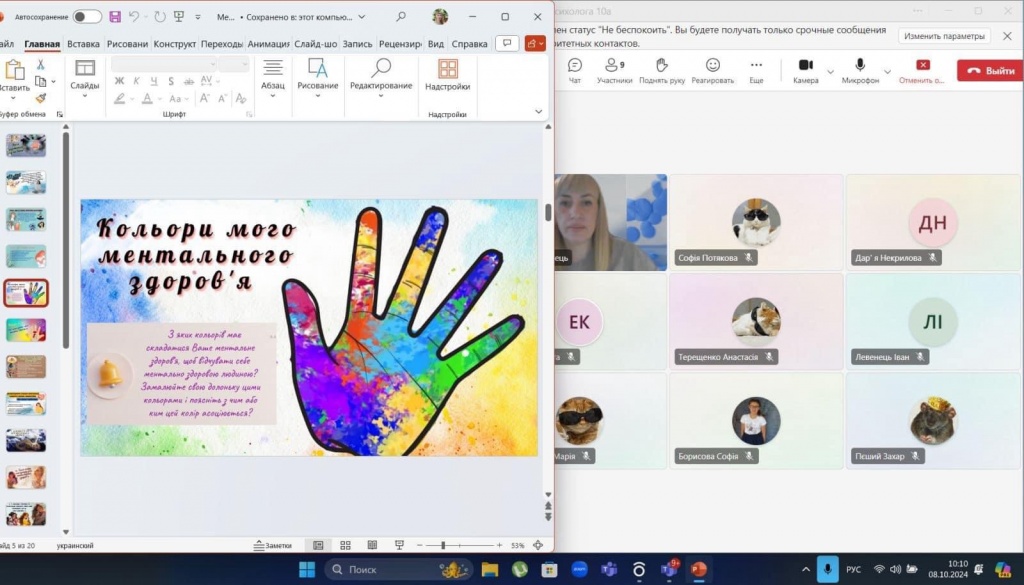Toggle the camera on or off

pos(805,70)
